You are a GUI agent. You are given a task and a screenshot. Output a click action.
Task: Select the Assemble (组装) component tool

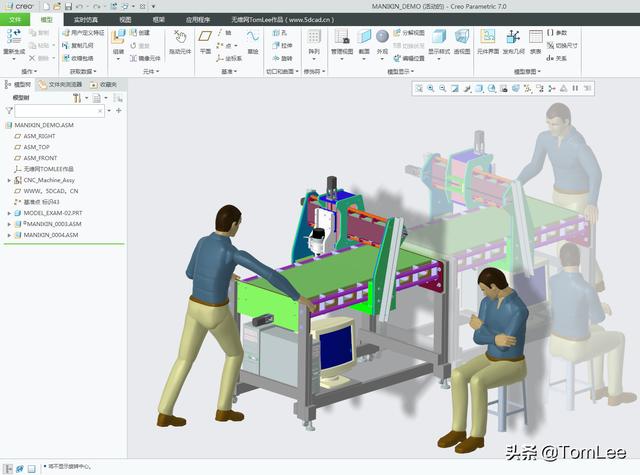pyautogui.click(x=119, y=40)
